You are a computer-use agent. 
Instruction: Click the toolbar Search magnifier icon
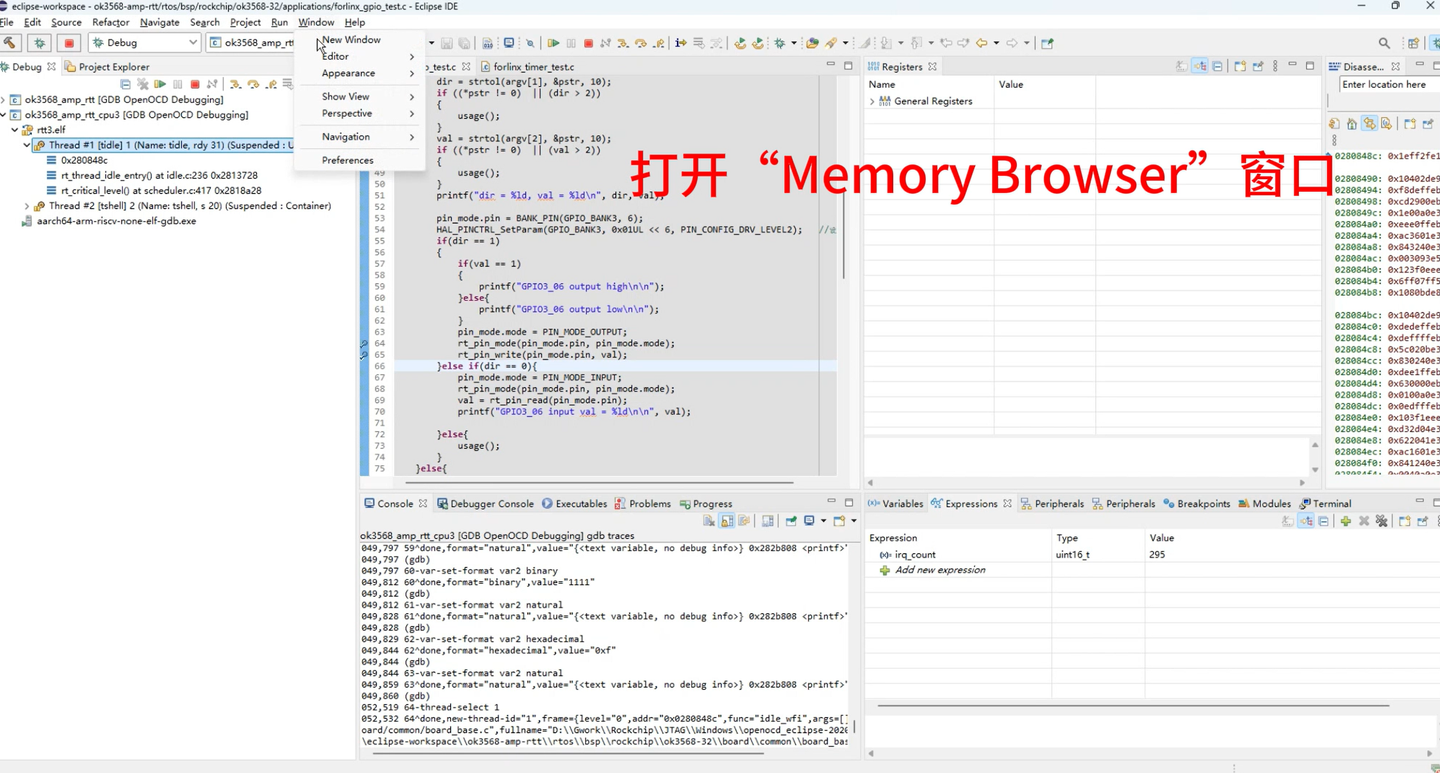point(1384,43)
